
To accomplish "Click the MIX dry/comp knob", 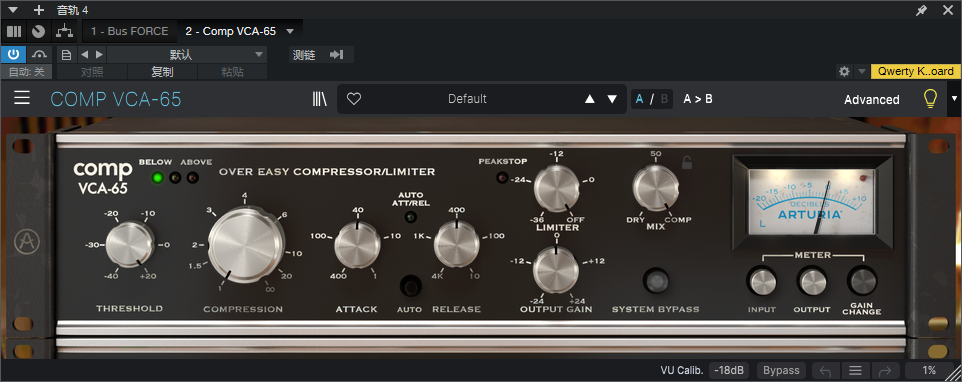I will [656, 189].
